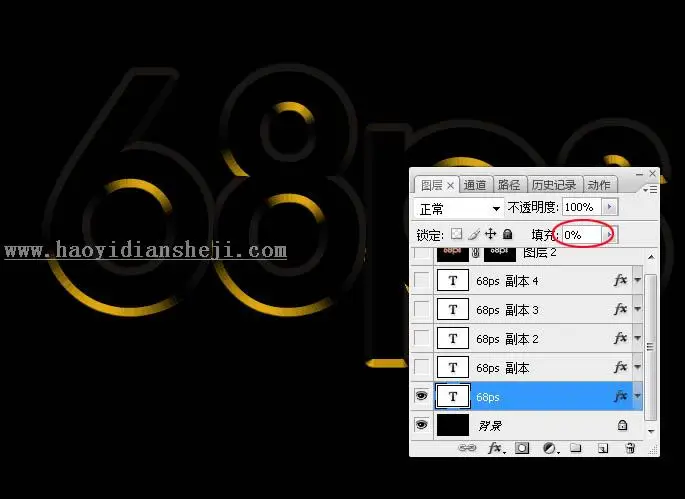Select the 68ps 副本 2 layer name
The width and height of the screenshot is (685, 499).
coord(507,339)
